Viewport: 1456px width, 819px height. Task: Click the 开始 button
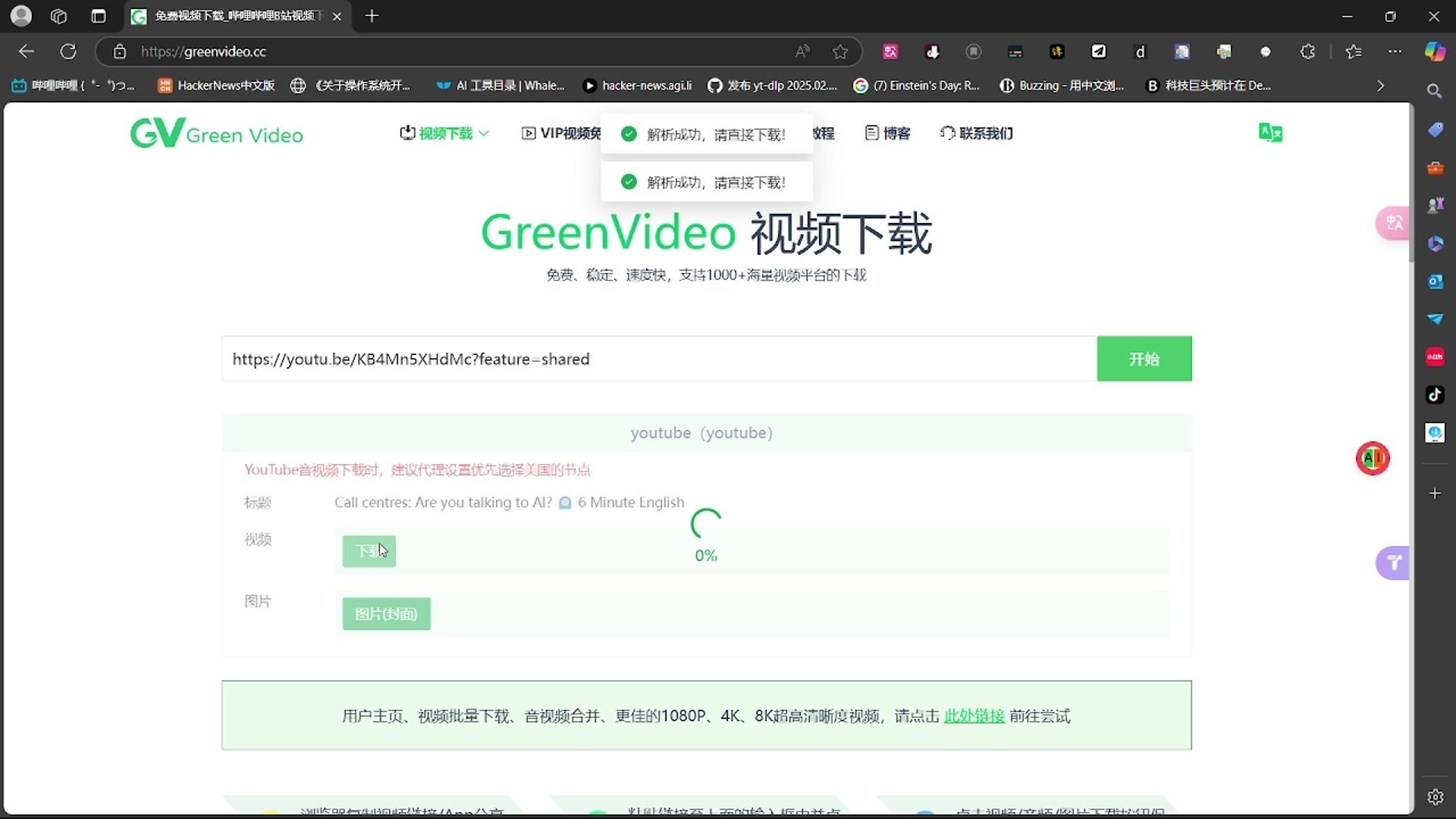click(x=1144, y=359)
